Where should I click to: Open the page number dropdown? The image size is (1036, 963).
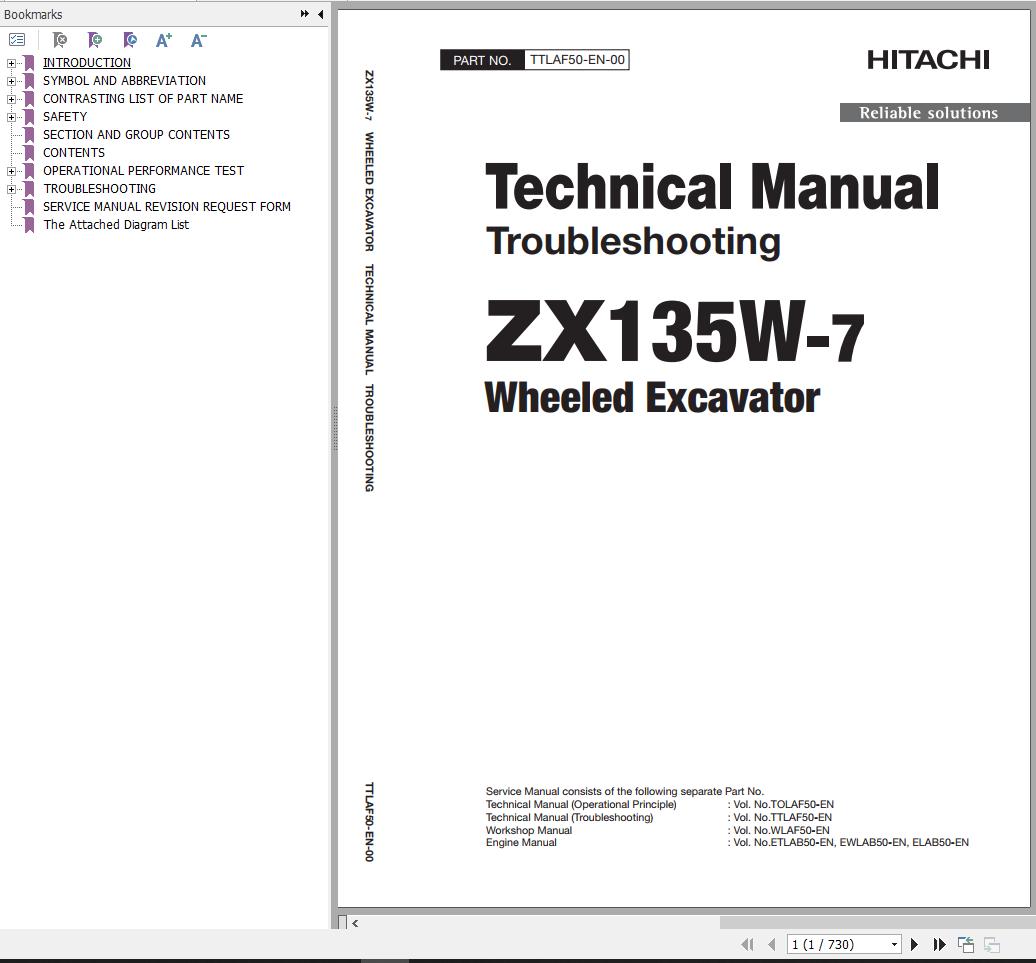pyautogui.click(x=894, y=945)
